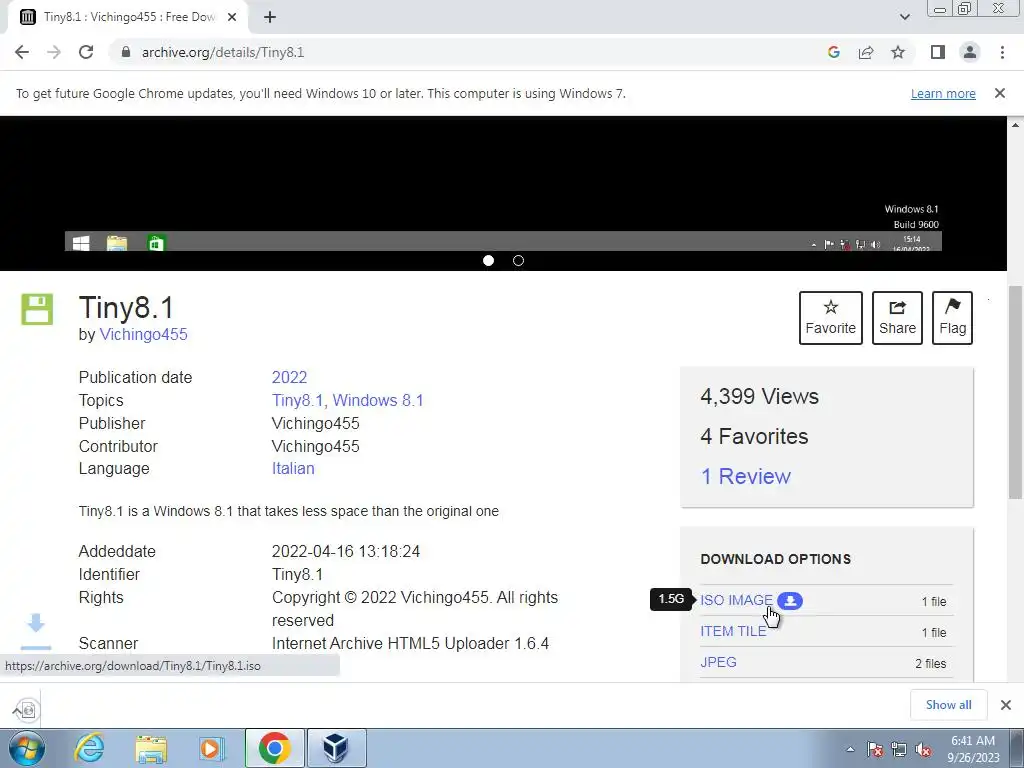Open the Tiny8.1 topic link
The width and height of the screenshot is (1024, 768).
297,400
